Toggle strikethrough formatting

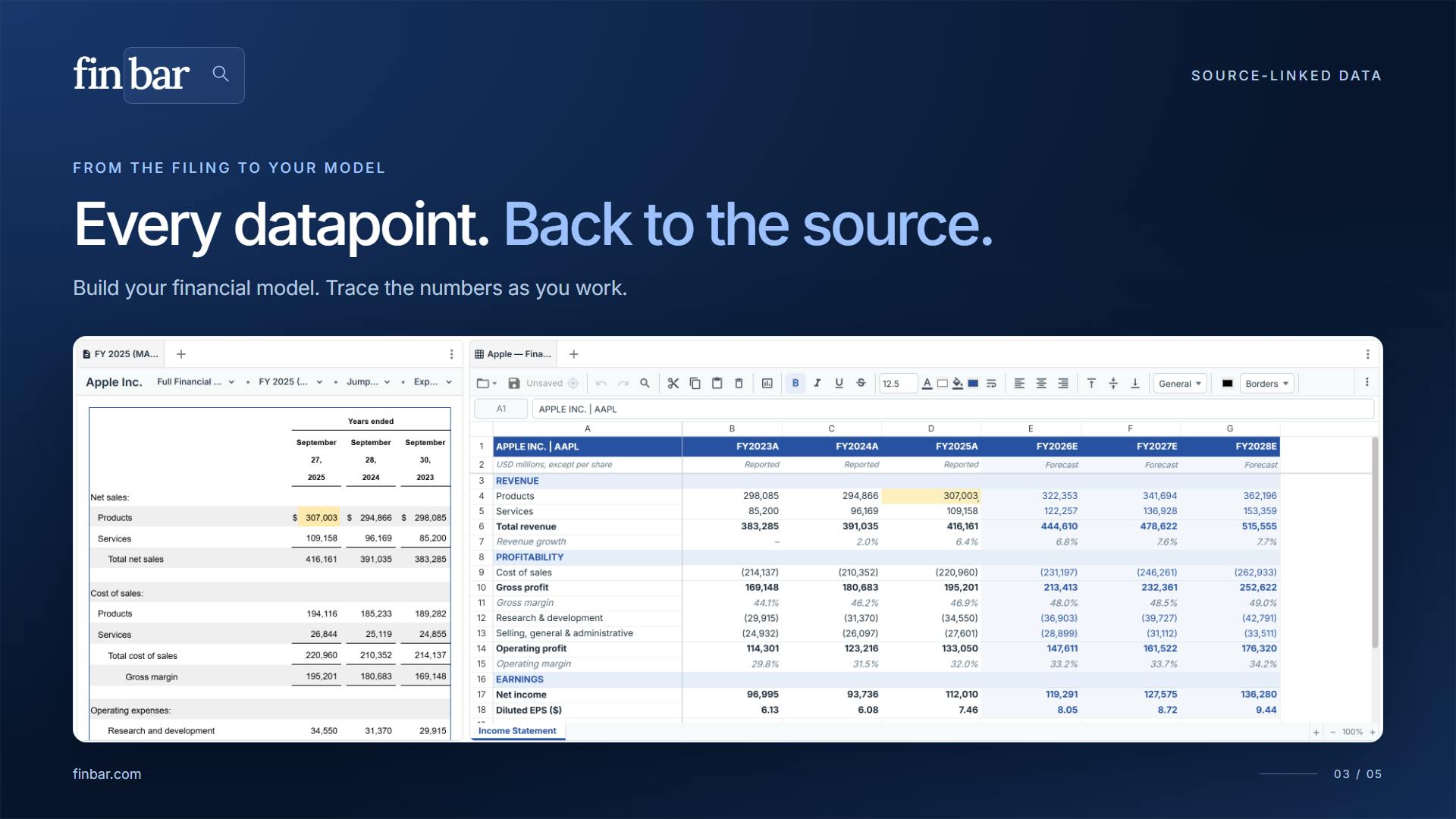[x=861, y=383]
